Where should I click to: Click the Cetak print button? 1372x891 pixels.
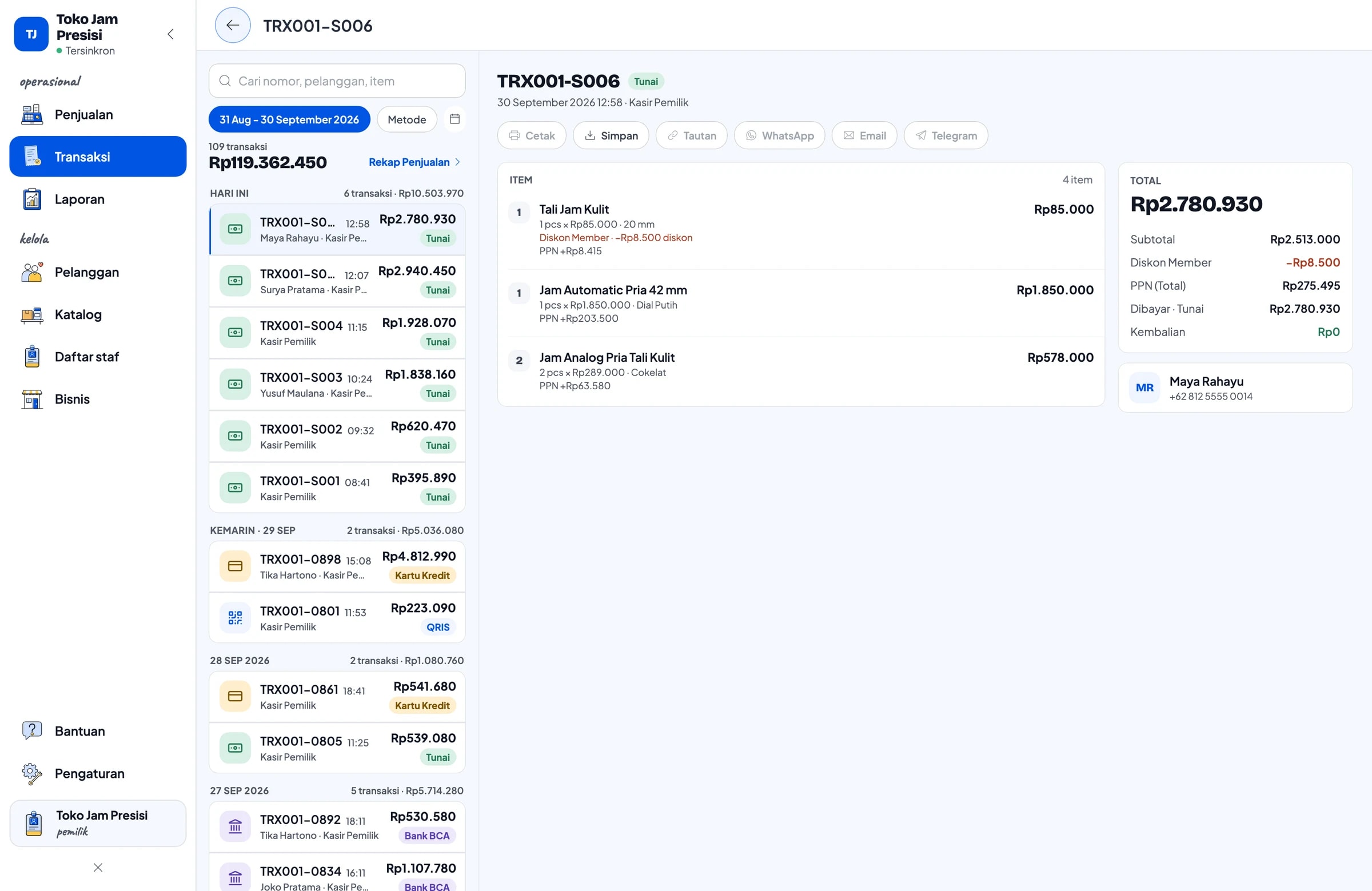click(x=532, y=135)
